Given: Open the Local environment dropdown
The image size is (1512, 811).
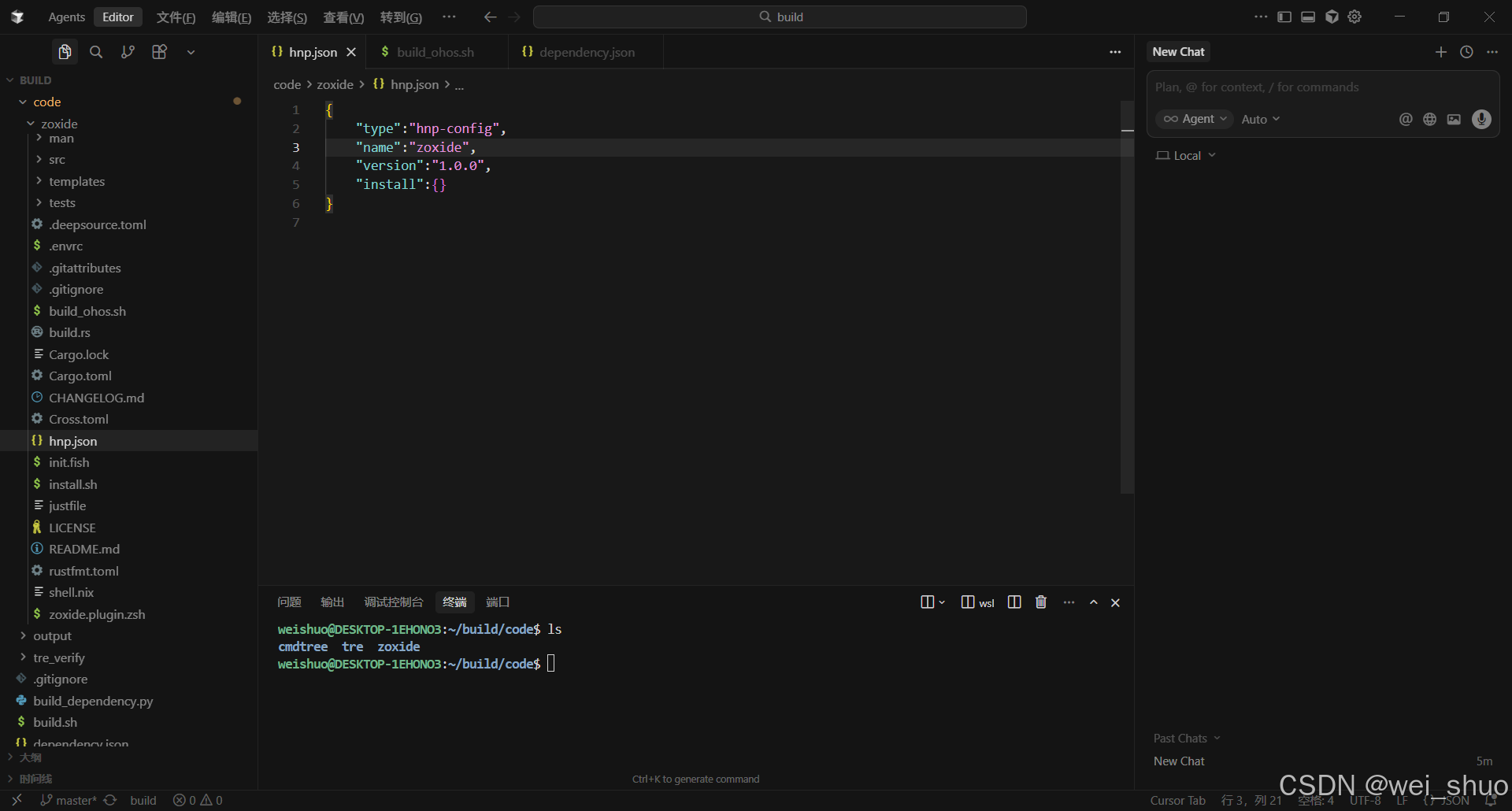Looking at the screenshot, I should (x=1186, y=156).
